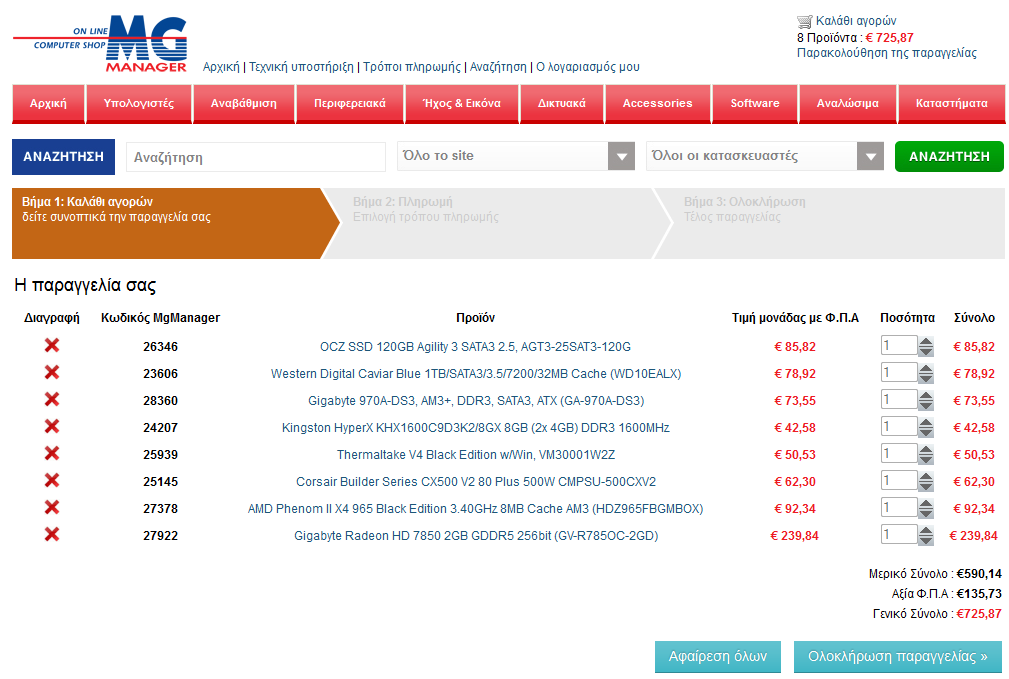Click the Αφαίρεση όλων button
The image size is (1009, 679).
click(718, 656)
